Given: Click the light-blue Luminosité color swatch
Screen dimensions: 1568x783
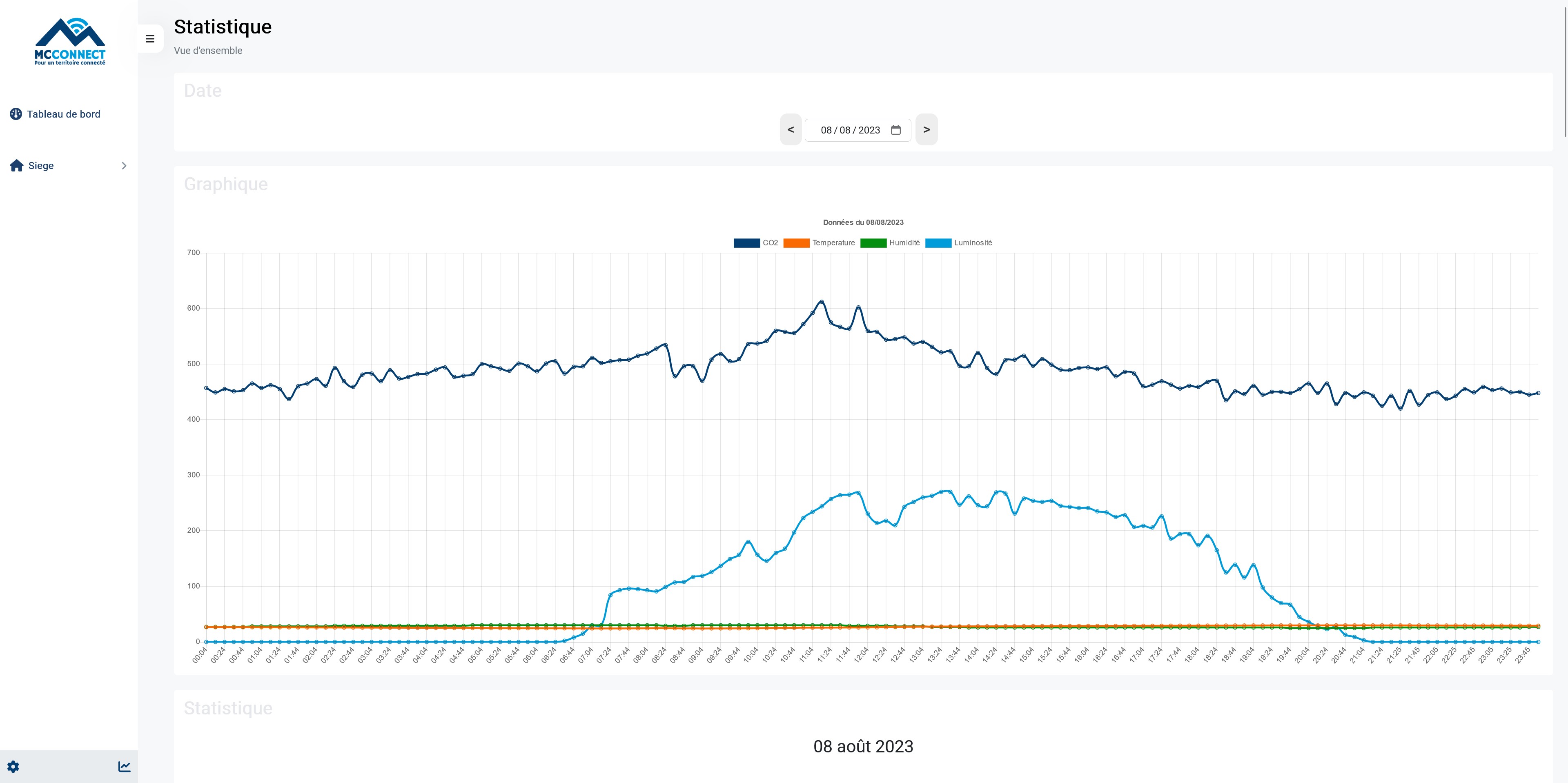Looking at the screenshot, I should (938, 243).
